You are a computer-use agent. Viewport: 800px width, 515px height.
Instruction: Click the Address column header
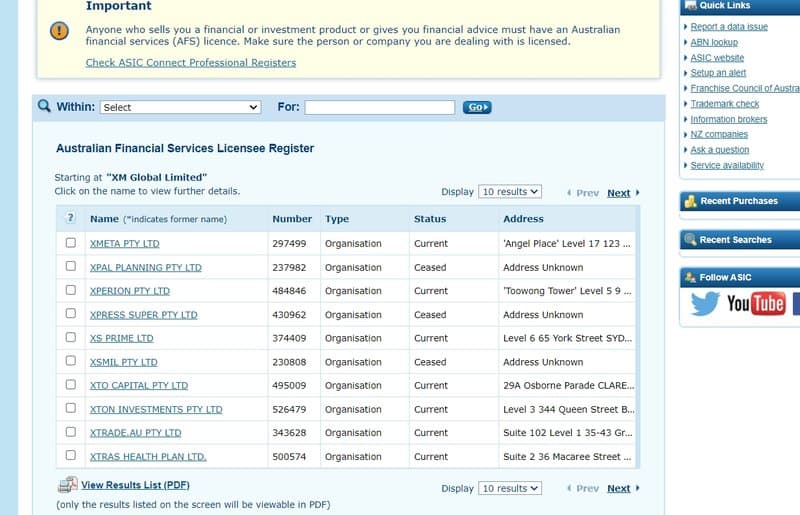tap(523, 219)
